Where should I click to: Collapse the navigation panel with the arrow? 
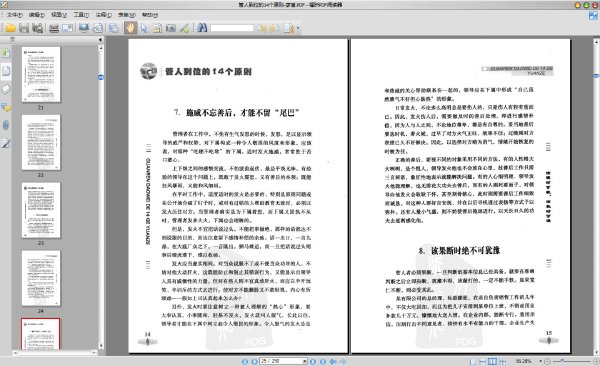pyautogui.click(x=100, y=39)
